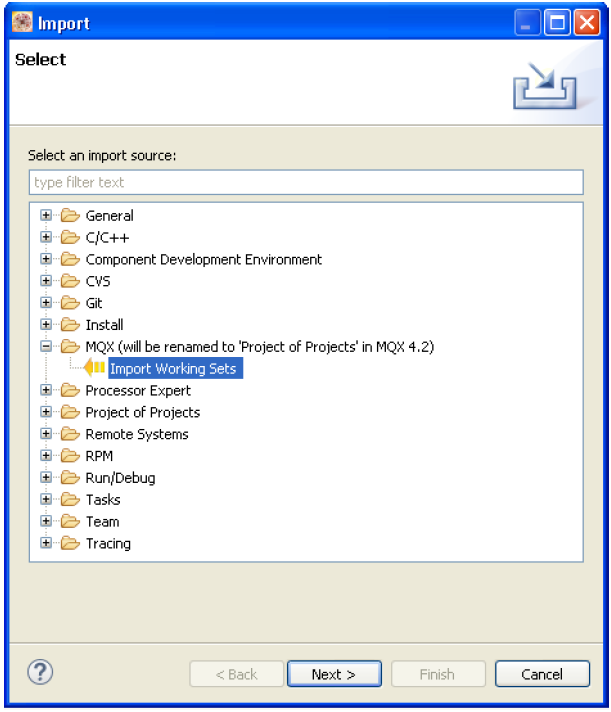Click the Processor Expert folder icon

coord(69,391)
